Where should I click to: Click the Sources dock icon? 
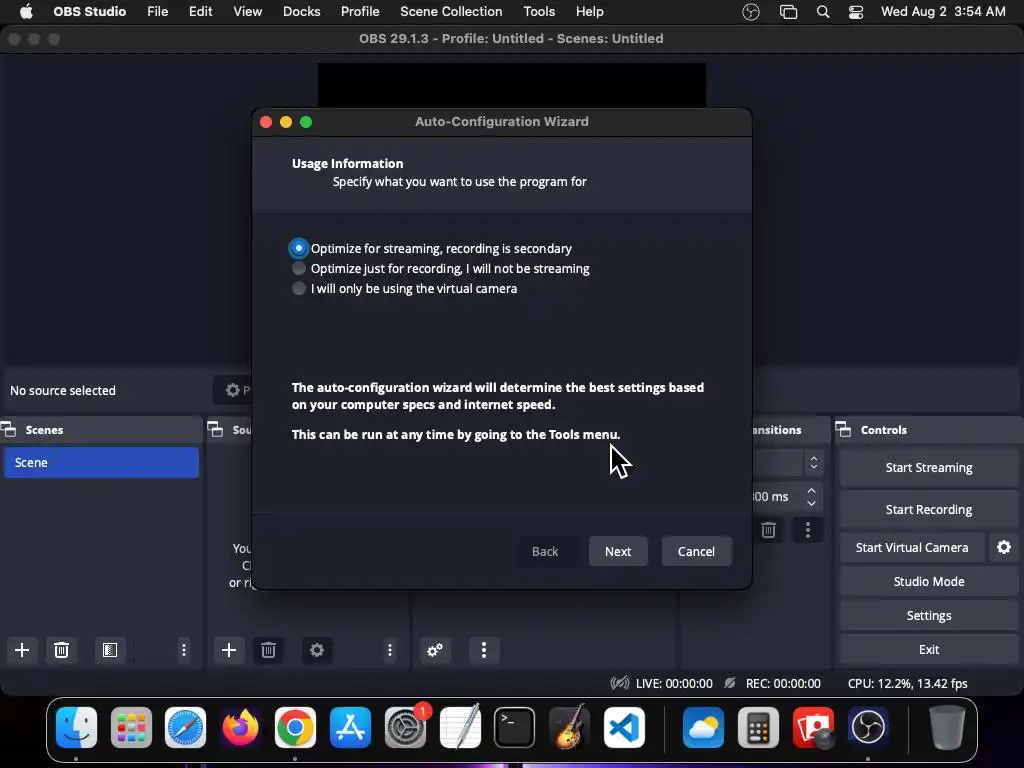[216, 430]
